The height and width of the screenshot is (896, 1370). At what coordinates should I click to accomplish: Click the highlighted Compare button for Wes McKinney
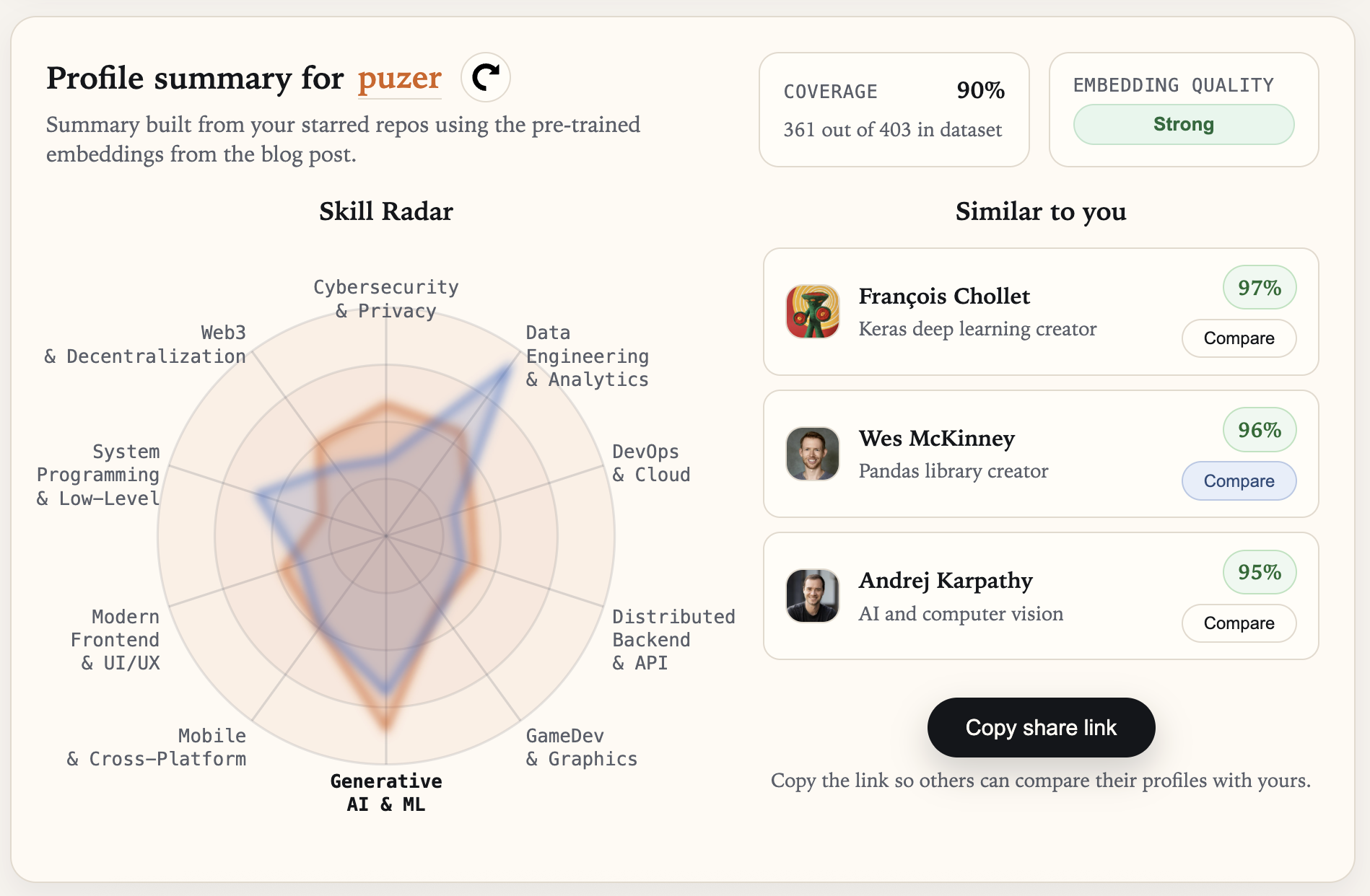(1239, 480)
